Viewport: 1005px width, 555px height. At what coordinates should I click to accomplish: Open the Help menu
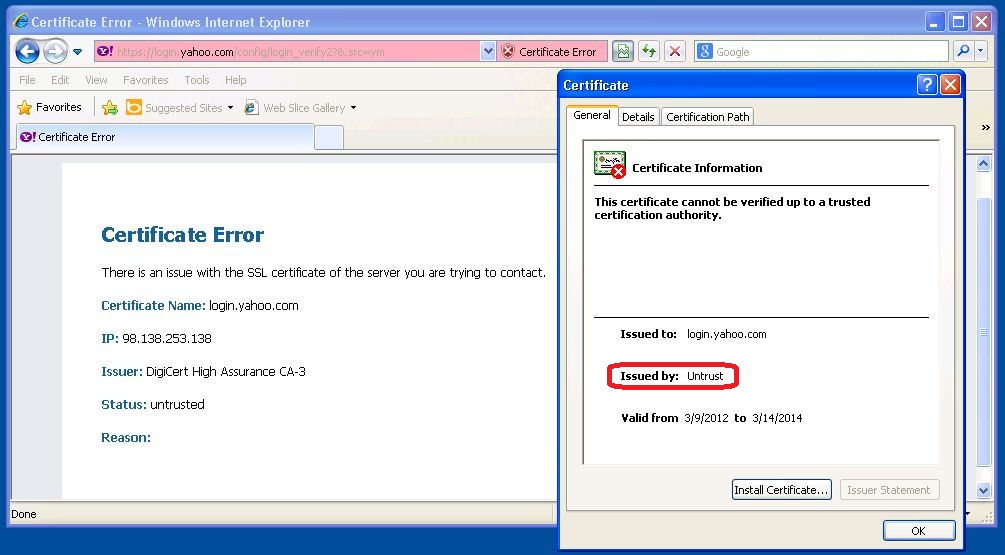pyautogui.click(x=235, y=80)
